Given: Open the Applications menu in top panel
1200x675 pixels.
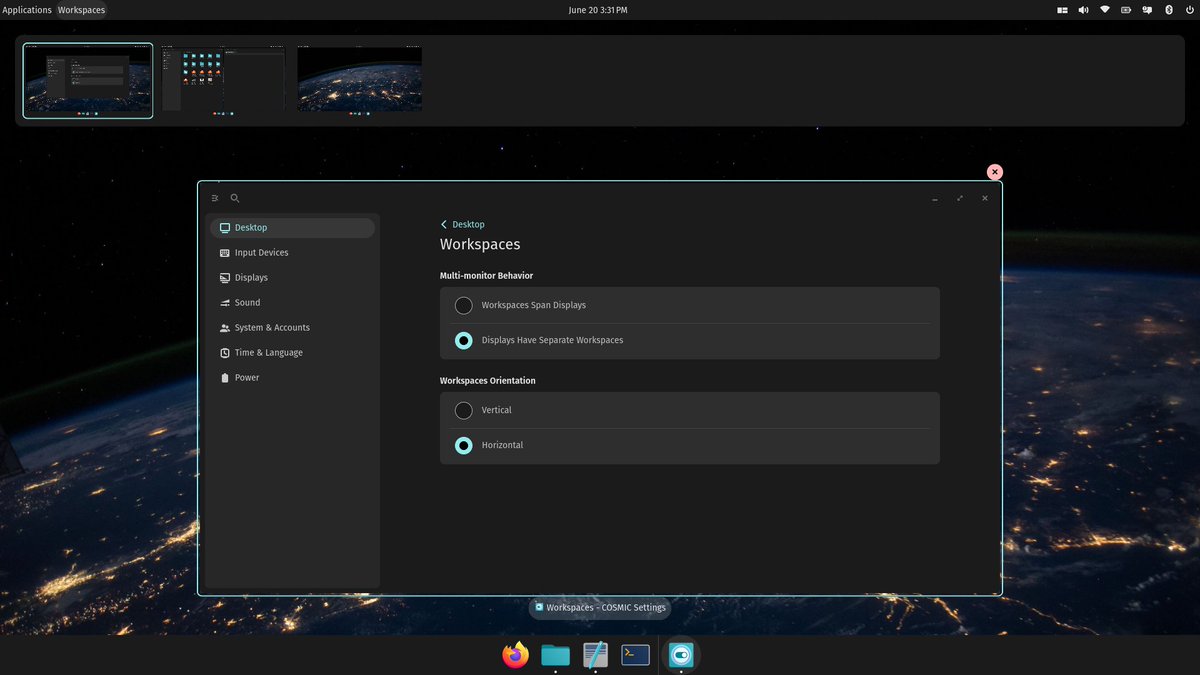Looking at the screenshot, I should tap(27, 10).
